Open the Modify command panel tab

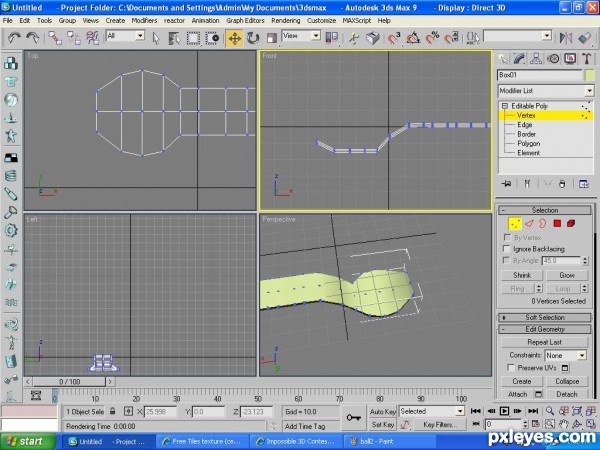(519, 59)
